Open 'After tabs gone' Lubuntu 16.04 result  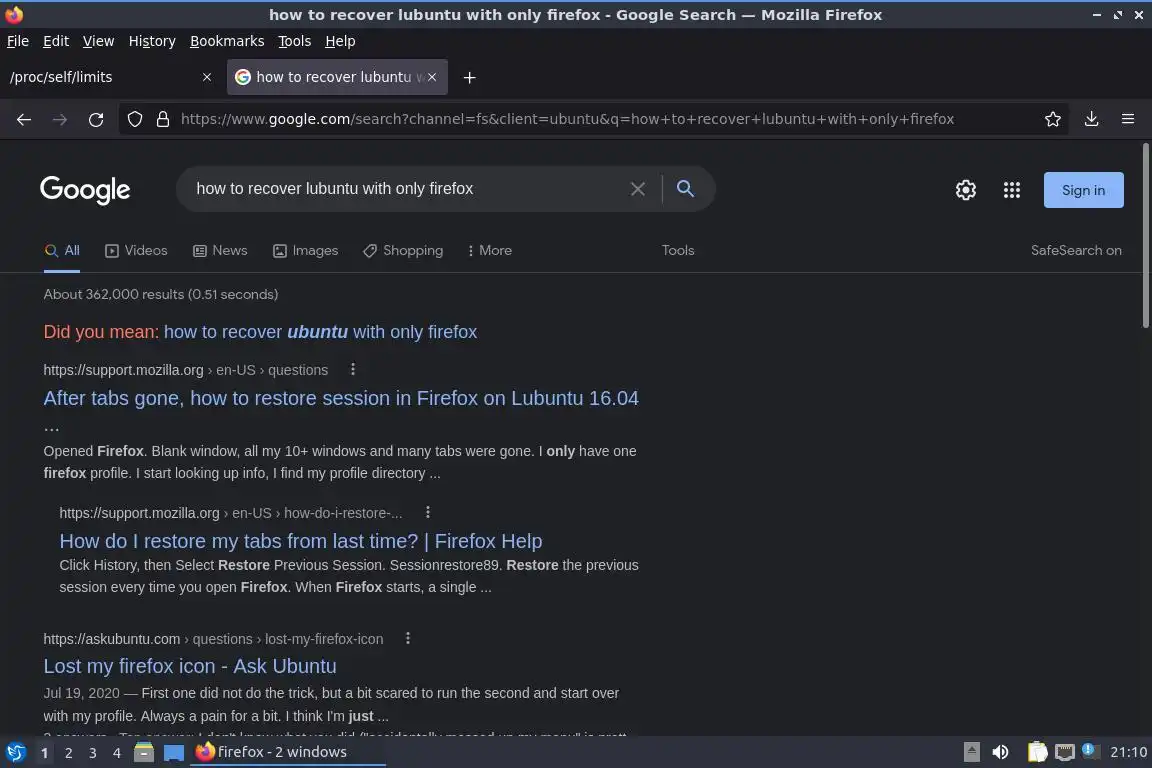coord(341,398)
